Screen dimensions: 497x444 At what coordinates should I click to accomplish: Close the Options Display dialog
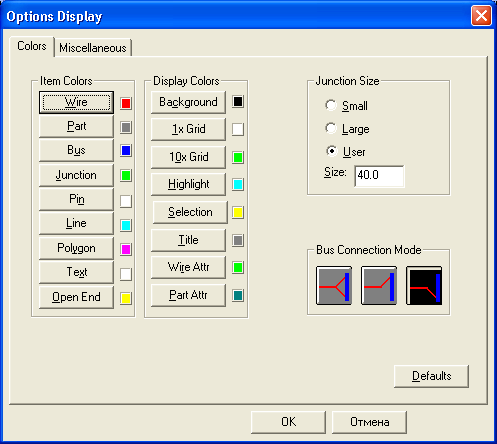point(481,16)
